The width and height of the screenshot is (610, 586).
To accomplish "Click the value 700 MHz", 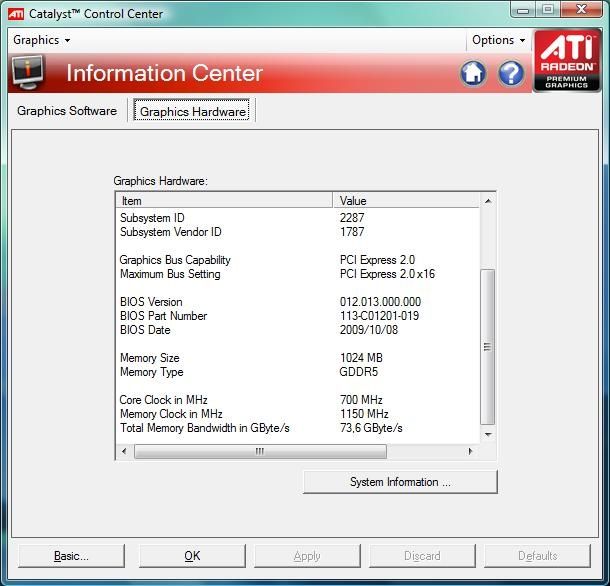I will (361, 400).
